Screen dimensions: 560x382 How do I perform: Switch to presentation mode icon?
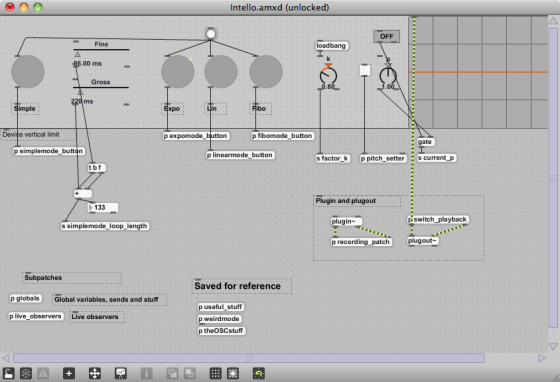121,373
